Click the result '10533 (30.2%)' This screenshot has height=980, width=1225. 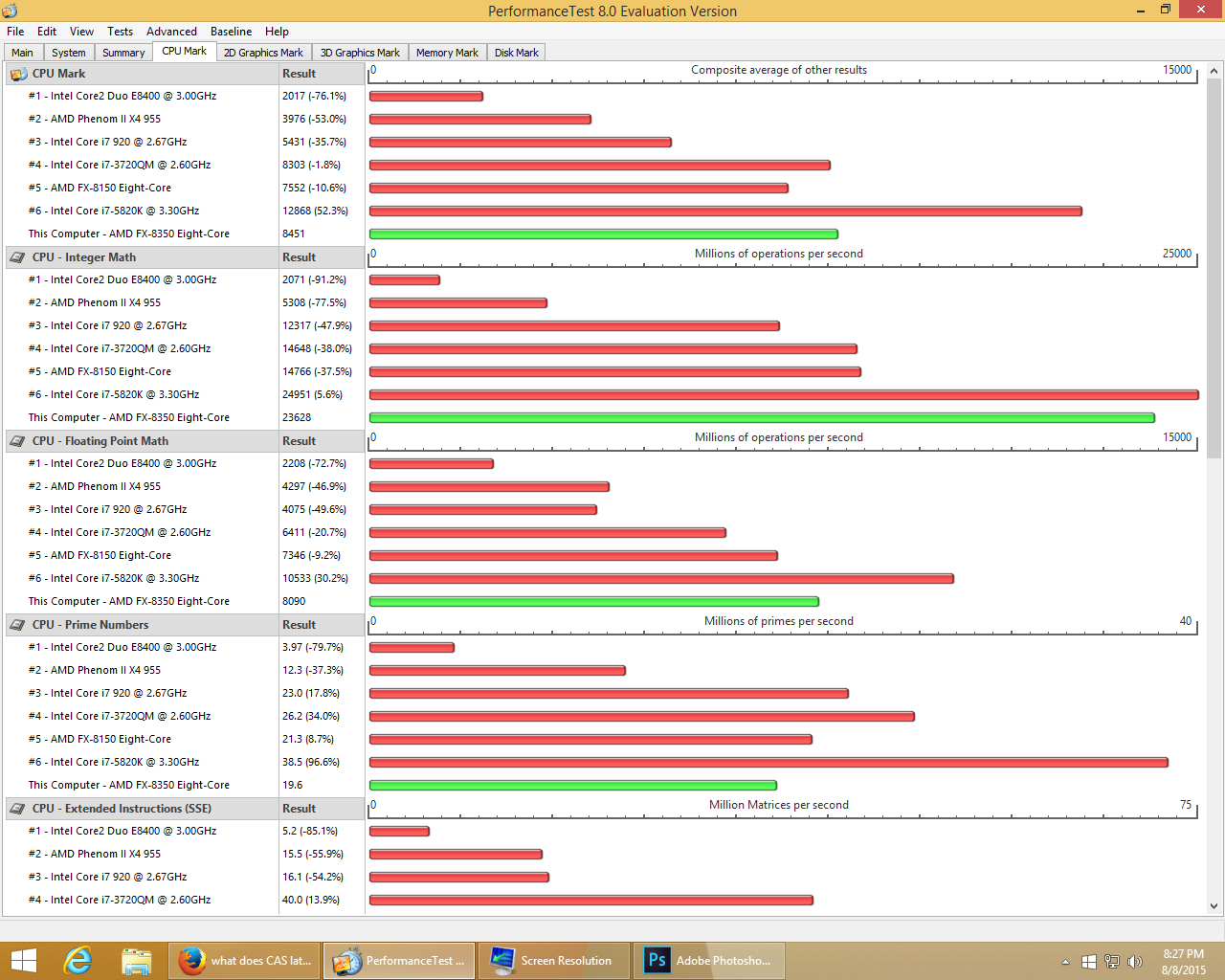315,578
